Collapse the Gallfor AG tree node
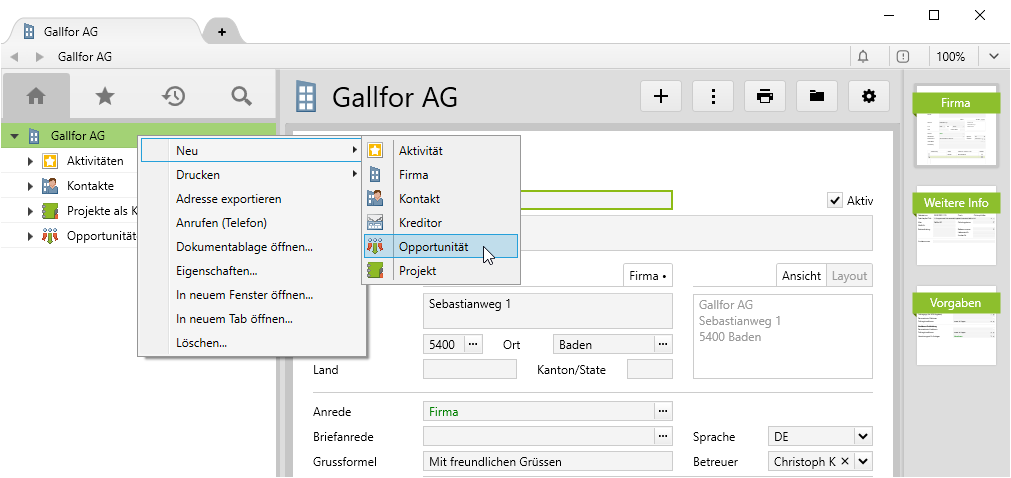This screenshot has width=1011, height=478. coord(15,136)
